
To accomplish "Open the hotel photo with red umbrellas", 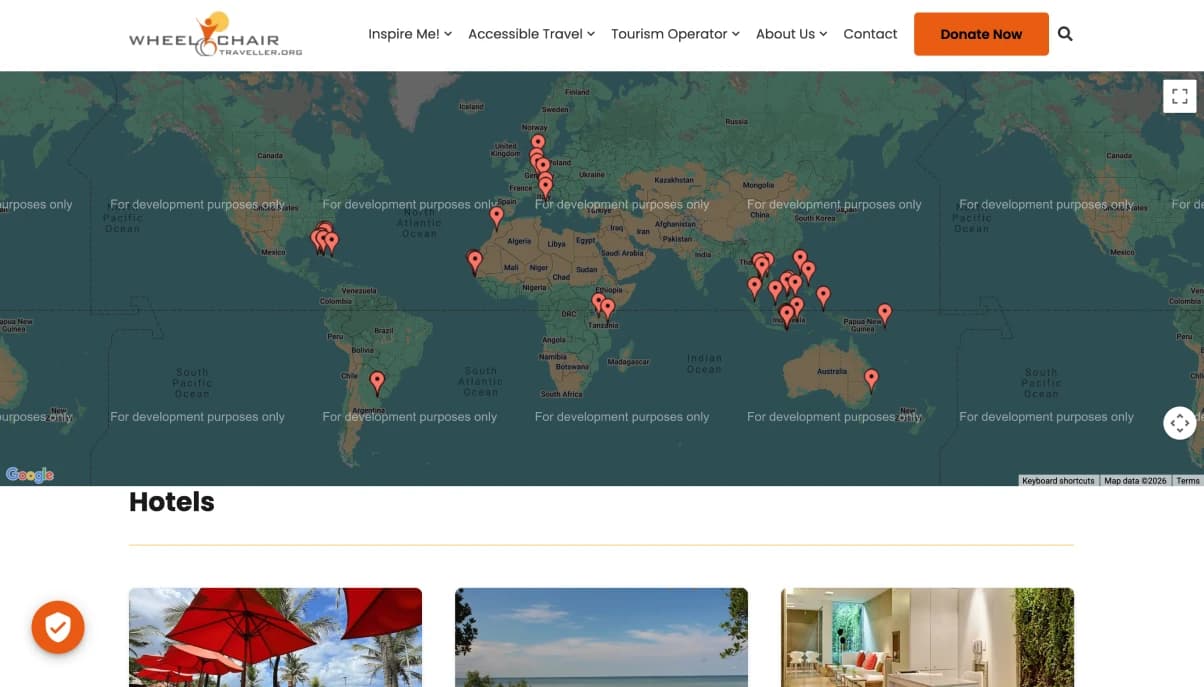I will point(275,637).
